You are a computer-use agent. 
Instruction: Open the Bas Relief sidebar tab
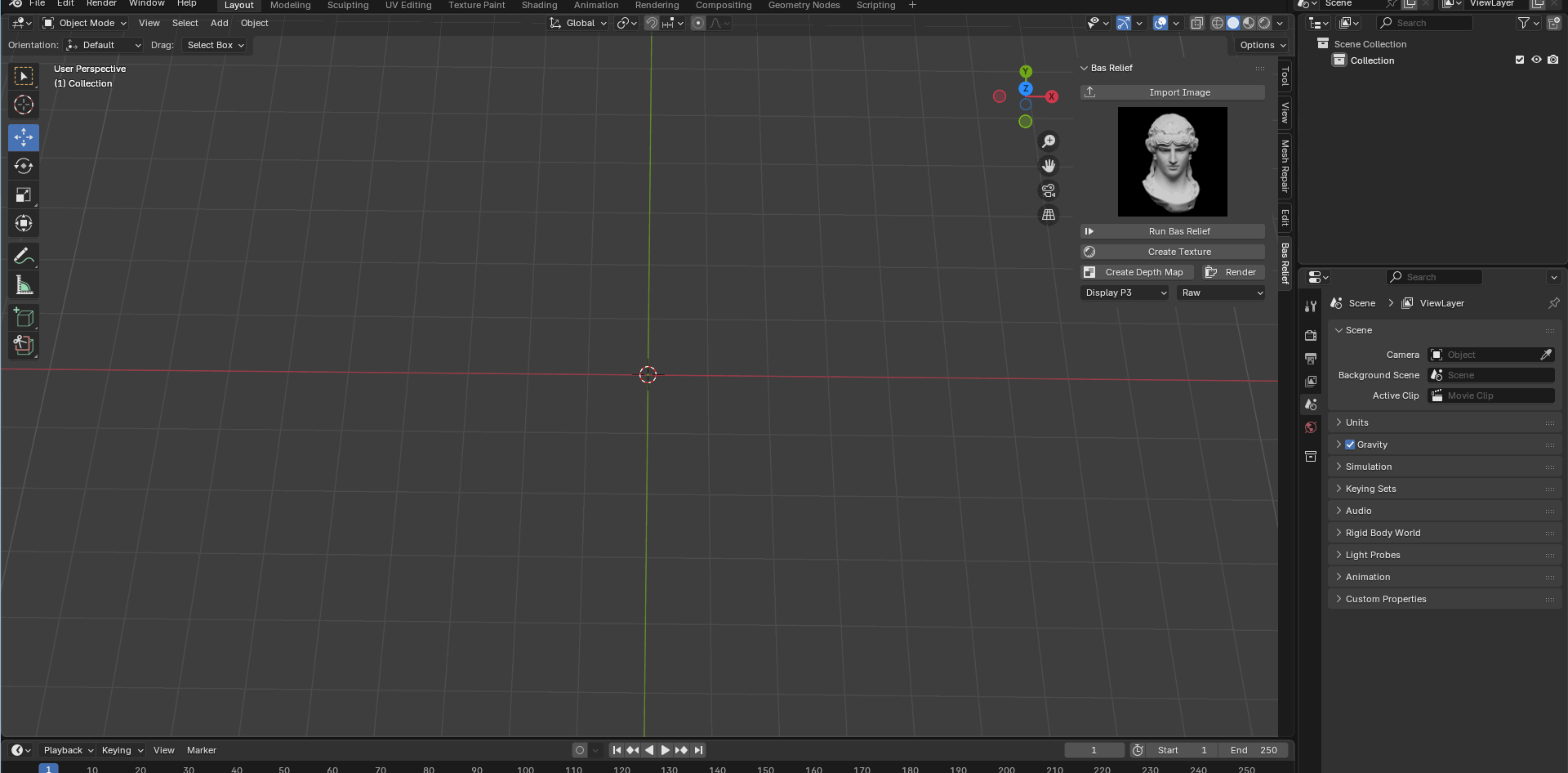pos(1285,263)
